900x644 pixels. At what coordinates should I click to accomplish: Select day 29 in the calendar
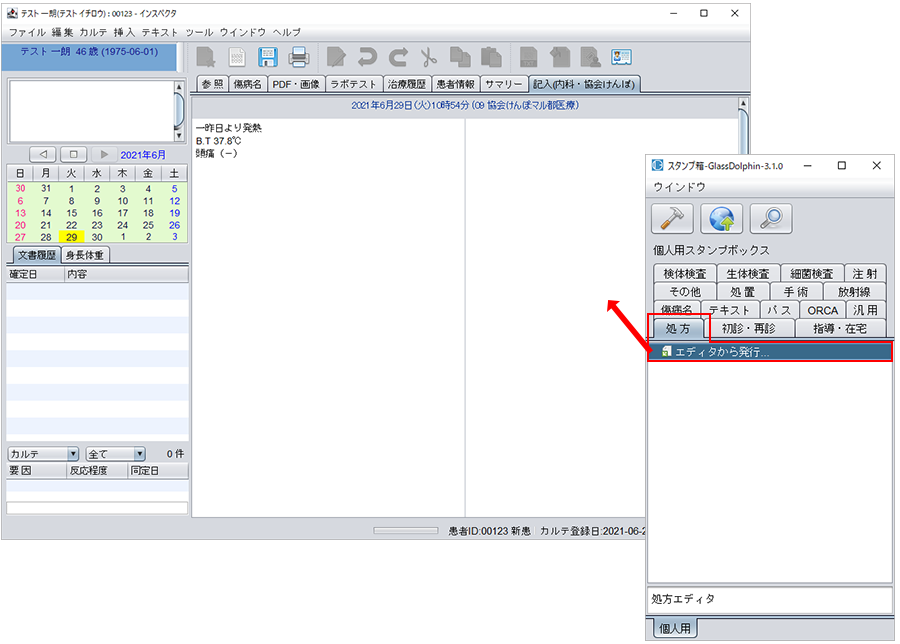click(71, 237)
